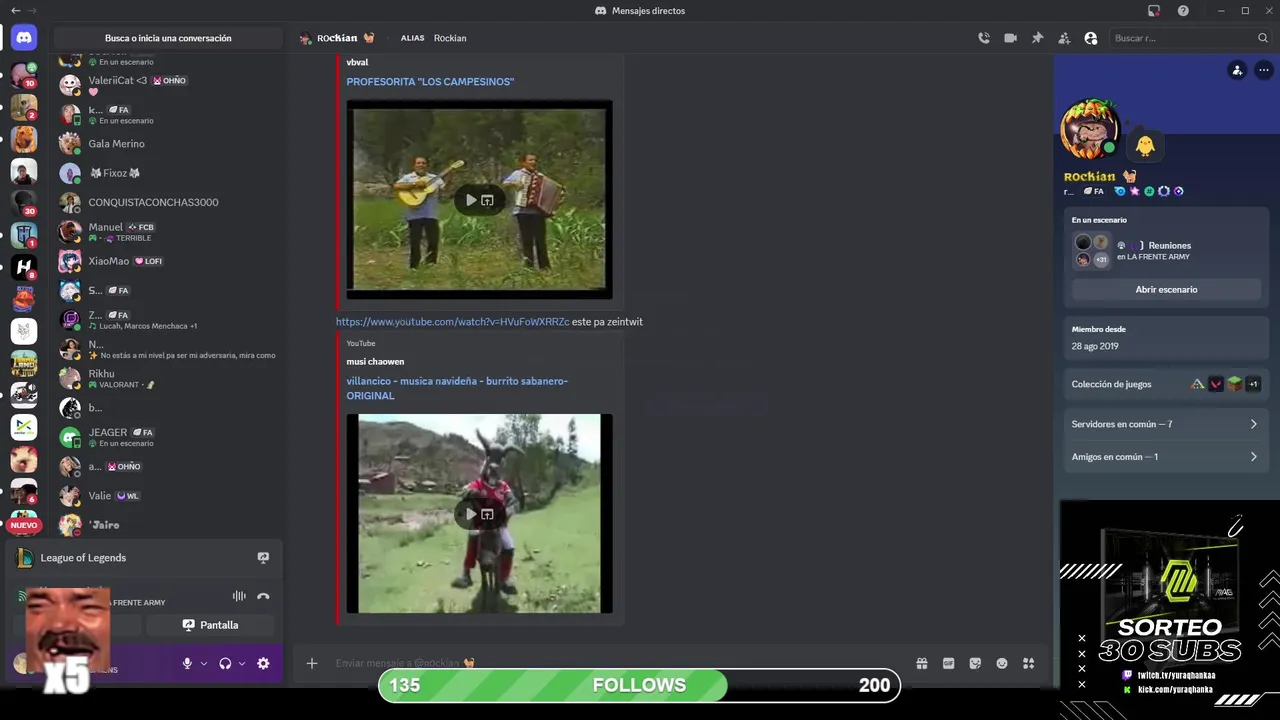Expand Servidores en común — 7
This screenshot has height=720, width=1280.
click(x=1166, y=424)
